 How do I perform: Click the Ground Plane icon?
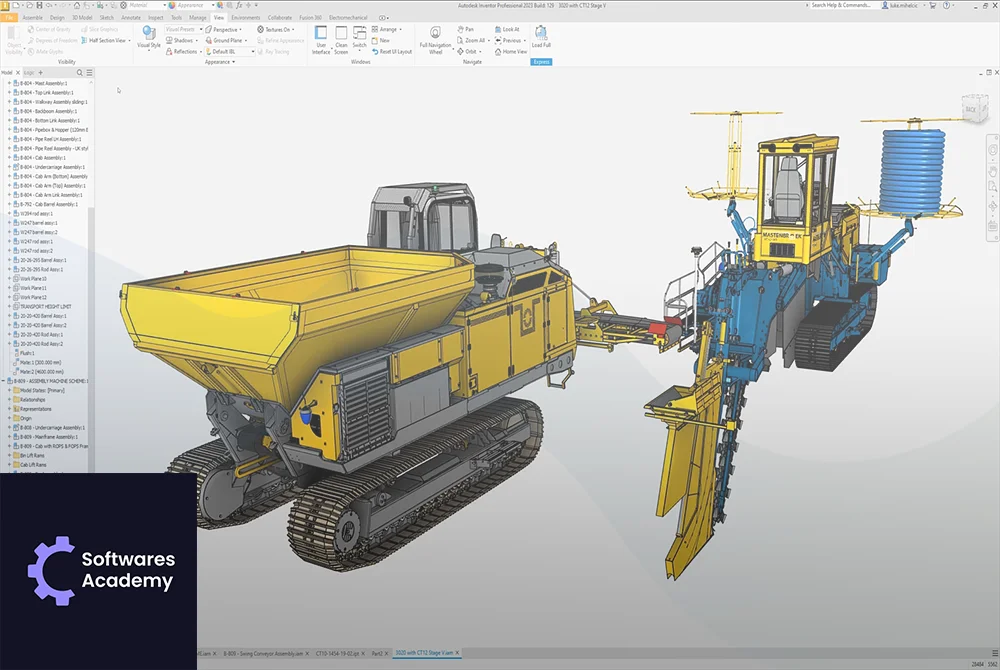tap(209, 40)
